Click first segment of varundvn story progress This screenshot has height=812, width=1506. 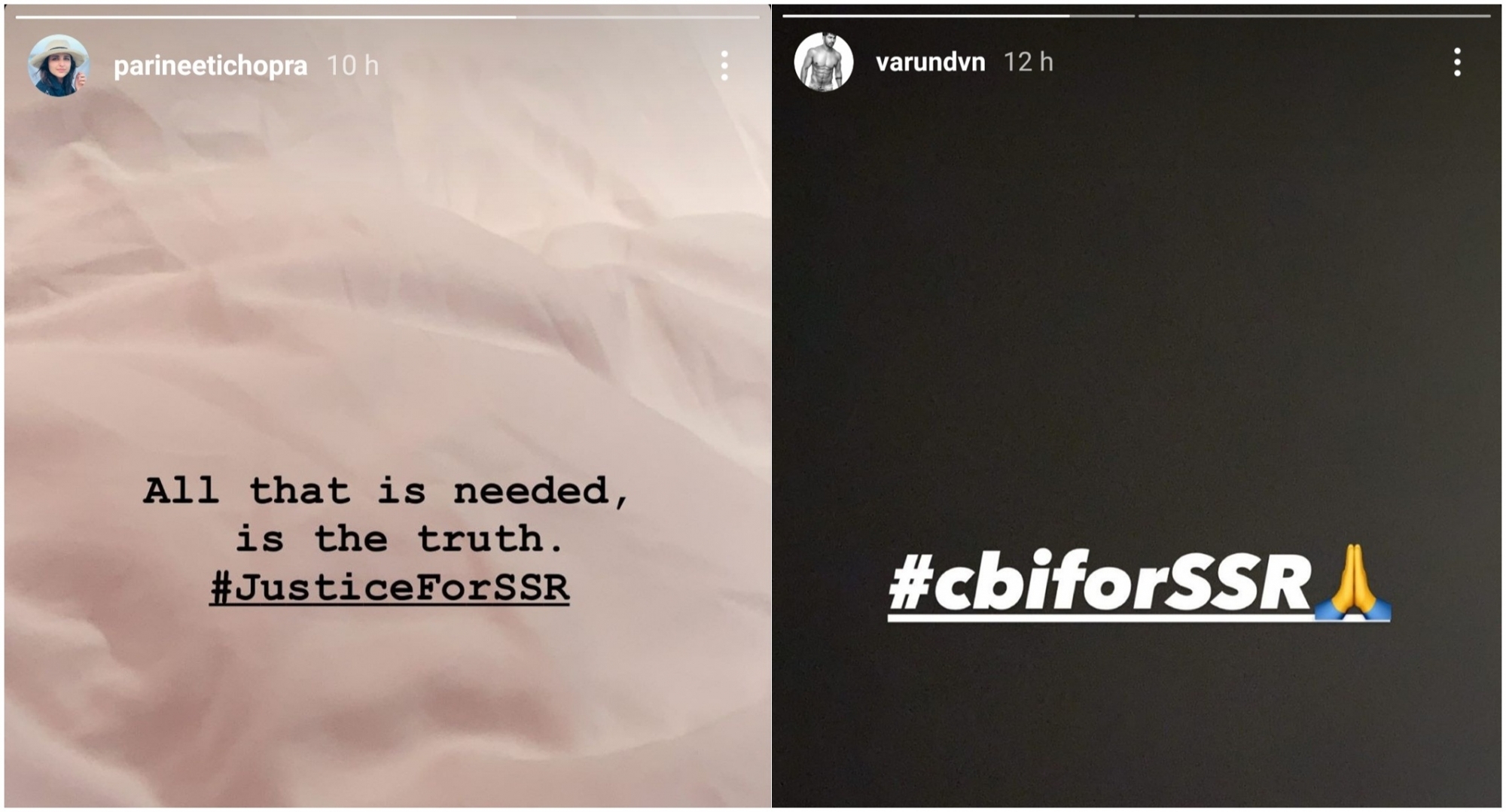click(959, 15)
